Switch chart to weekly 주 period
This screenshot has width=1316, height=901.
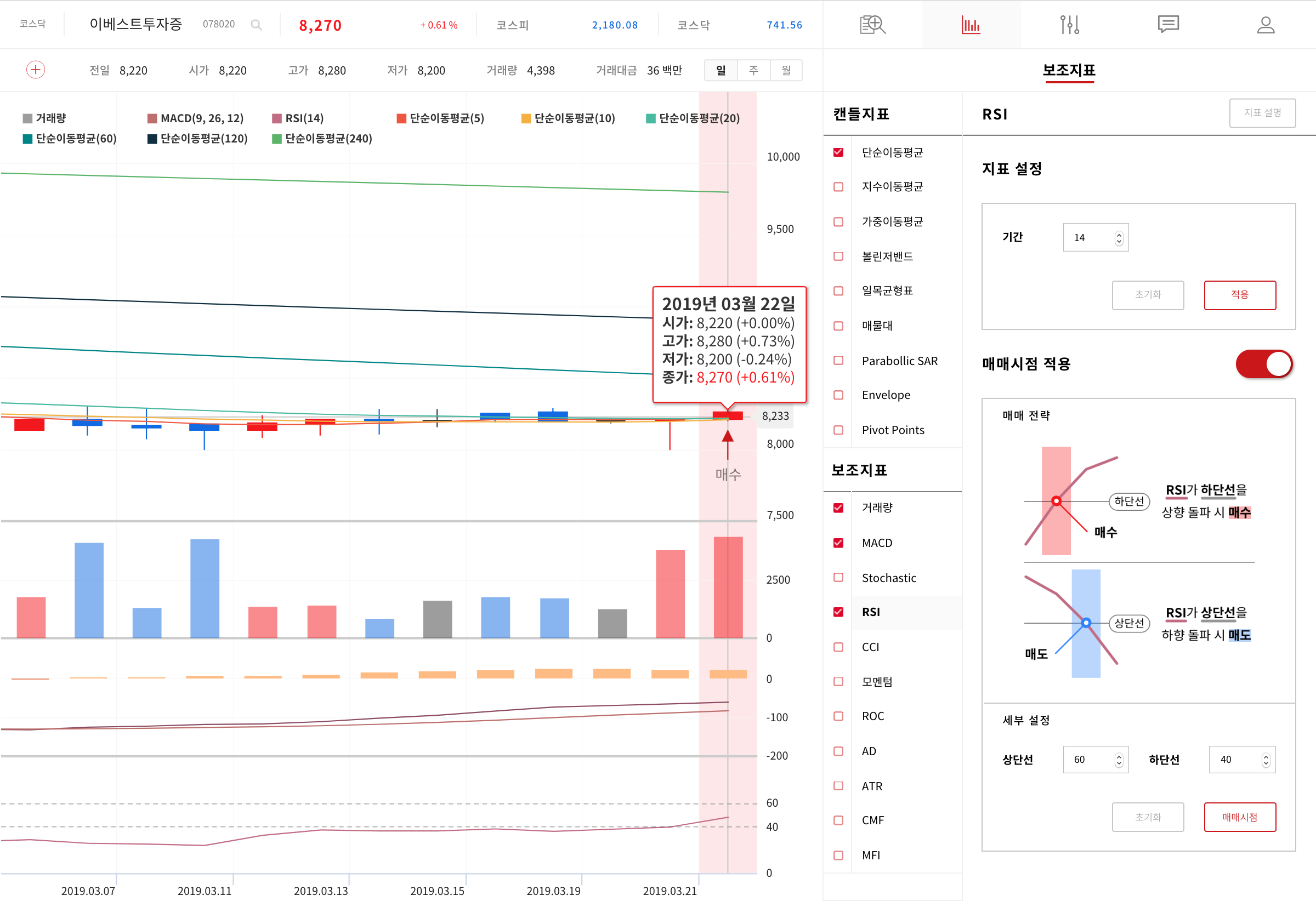pos(753,70)
